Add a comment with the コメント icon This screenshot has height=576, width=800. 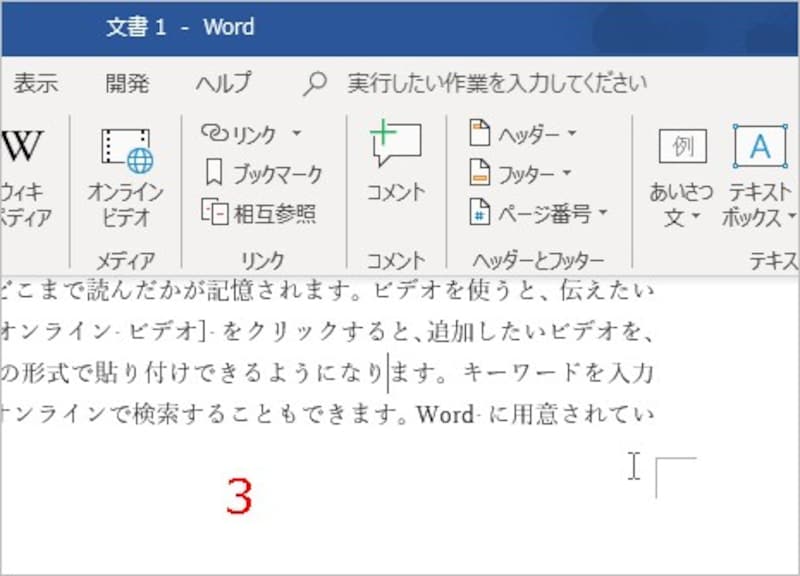pyautogui.click(x=396, y=143)
